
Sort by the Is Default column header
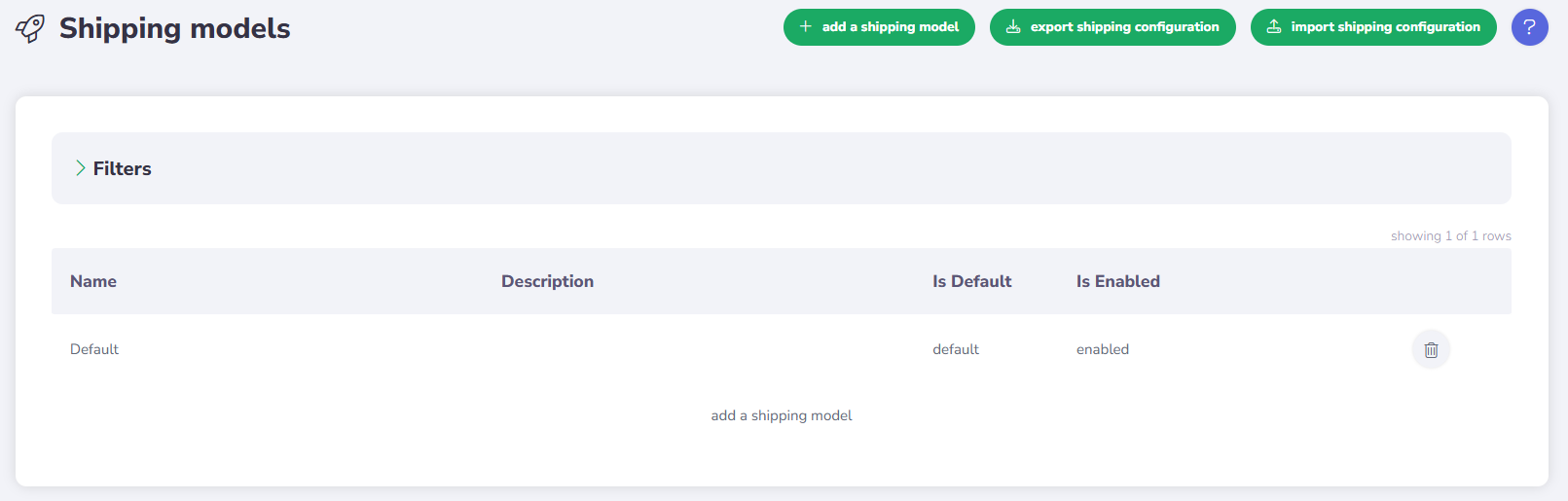click(x=971, y=281)
